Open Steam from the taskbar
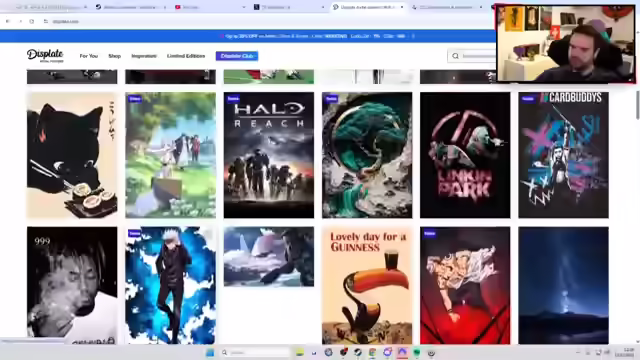This screenshot has height=360, width=640. [x=358, y=352]
